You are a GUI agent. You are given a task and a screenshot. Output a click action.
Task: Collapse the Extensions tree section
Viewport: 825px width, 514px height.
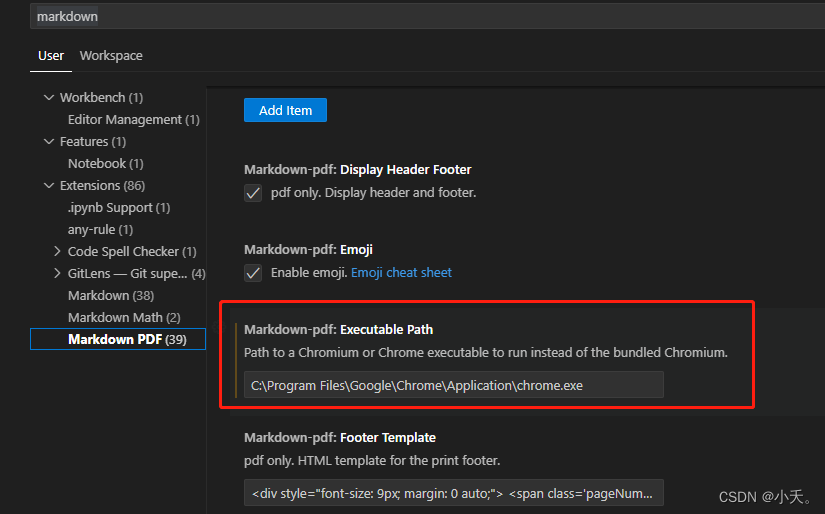[x=49, y=186]
